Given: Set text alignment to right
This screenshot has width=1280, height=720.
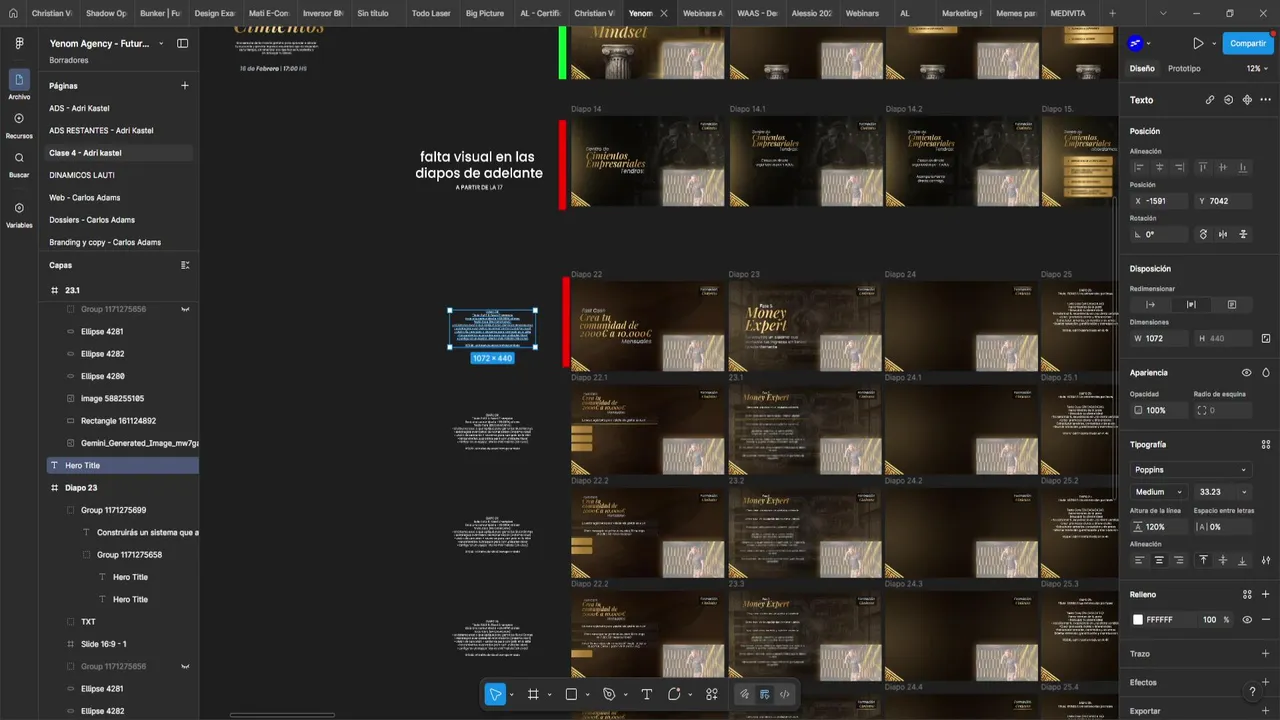Looking at the screenshot, I should pyautogui.click(x=1179, y=560).
